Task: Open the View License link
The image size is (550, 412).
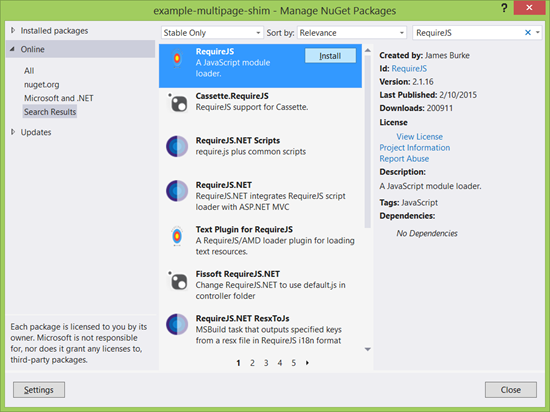Action: tap(420, 136)
